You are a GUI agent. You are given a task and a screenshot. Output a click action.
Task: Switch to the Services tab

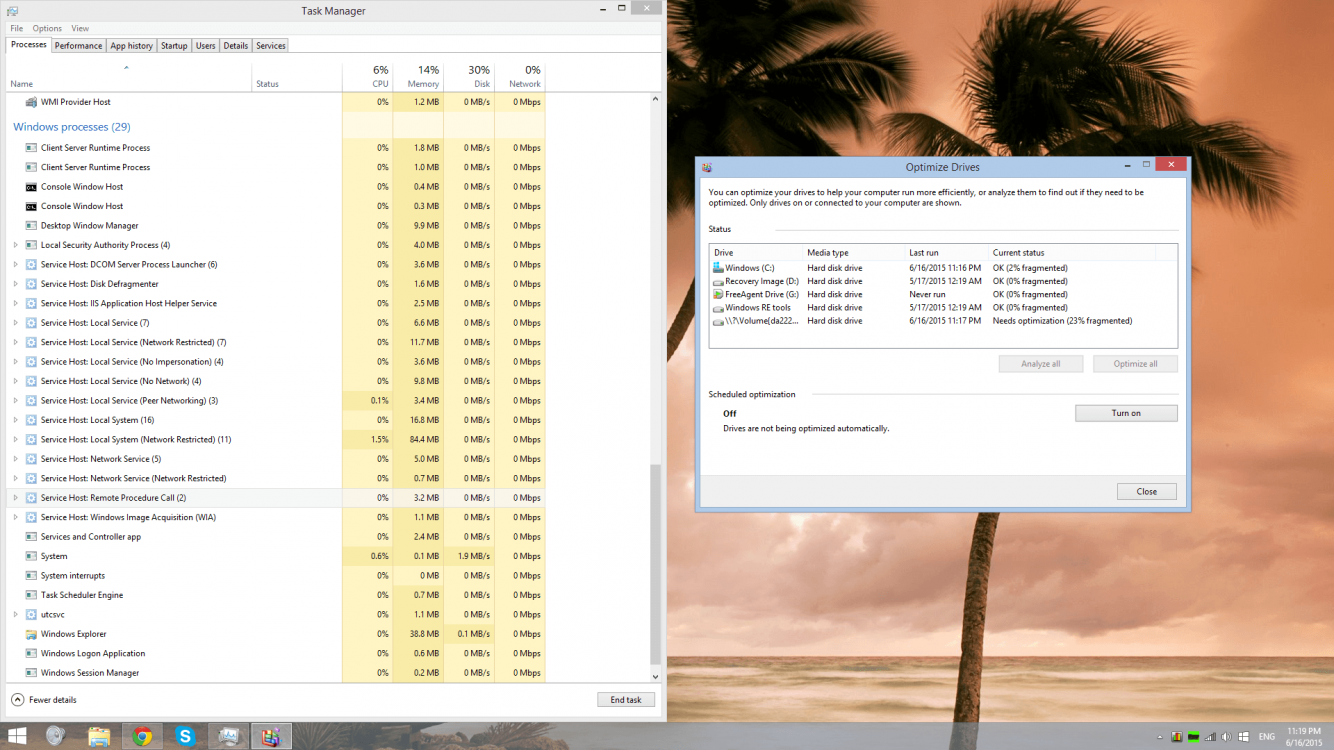[x=270, y=46]
